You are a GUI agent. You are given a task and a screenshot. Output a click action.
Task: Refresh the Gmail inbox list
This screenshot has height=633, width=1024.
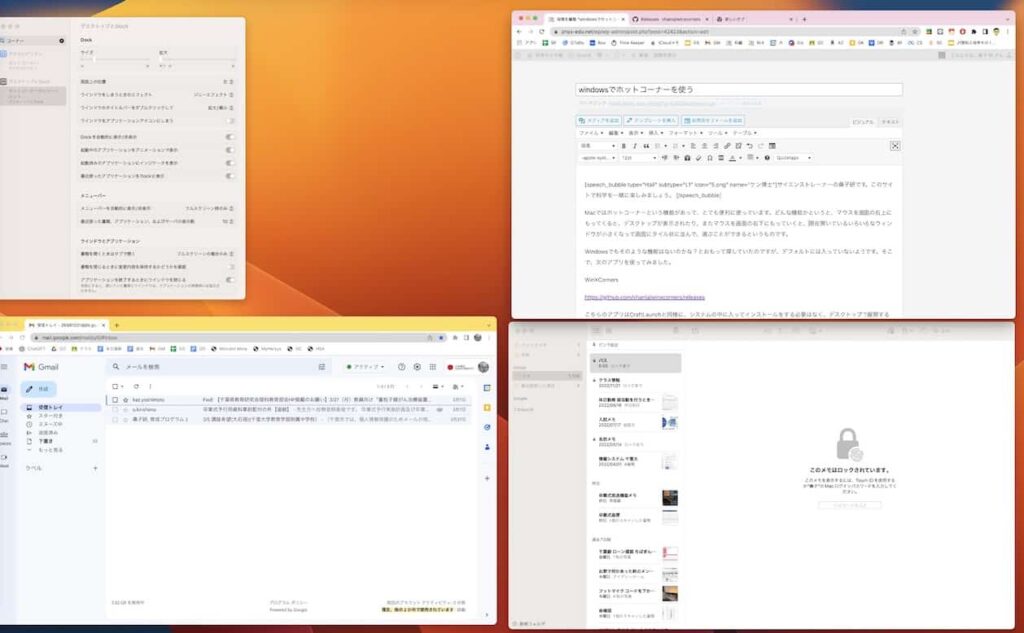pyautogui.click(x=137, y=386)
